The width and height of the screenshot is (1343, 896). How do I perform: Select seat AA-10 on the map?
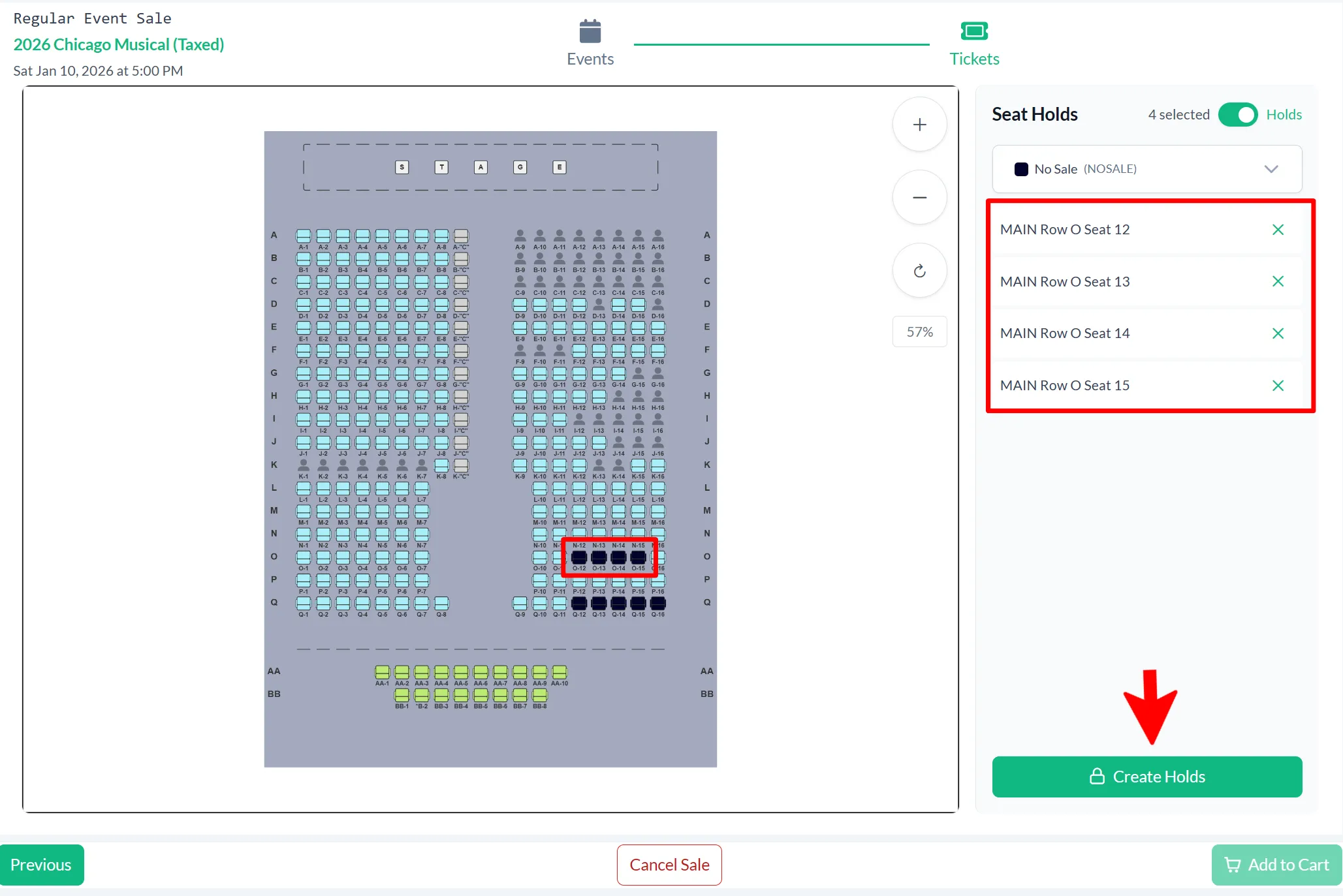[560, 672]
